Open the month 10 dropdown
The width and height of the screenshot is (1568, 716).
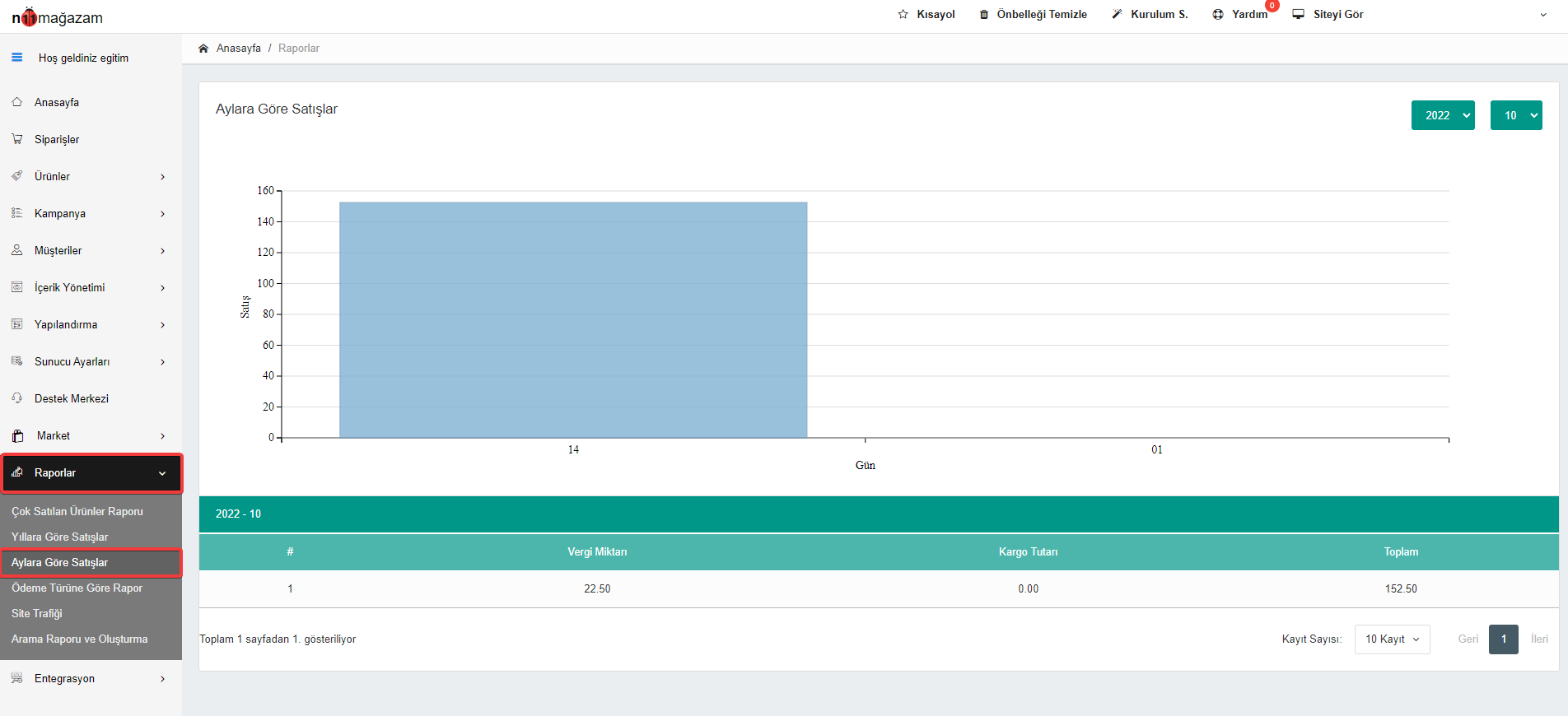[1516, 115]
